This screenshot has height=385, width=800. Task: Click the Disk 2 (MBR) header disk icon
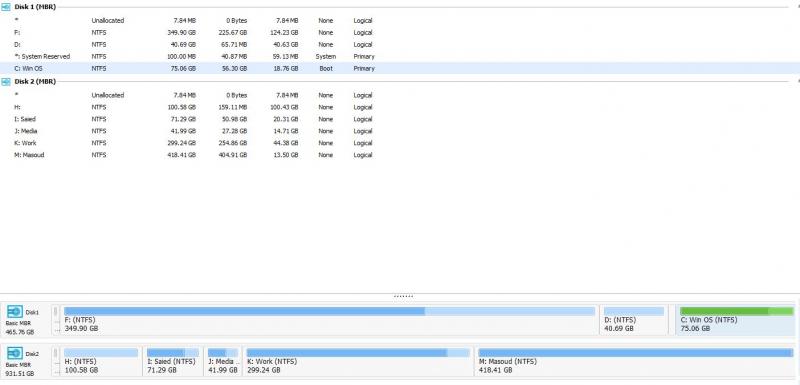point(6,82)
